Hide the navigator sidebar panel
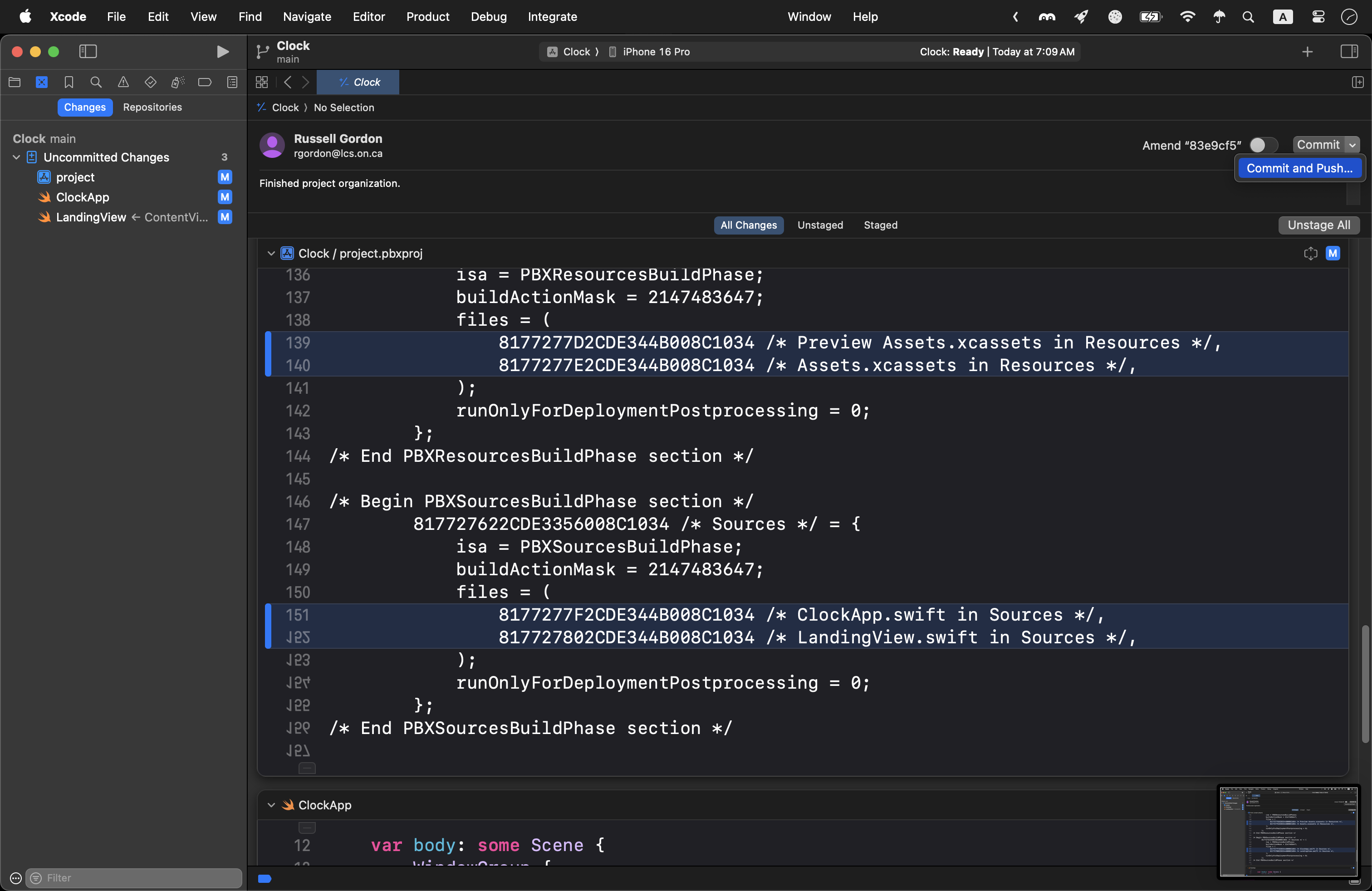1372x891 pixels. (x=88, y=52)
